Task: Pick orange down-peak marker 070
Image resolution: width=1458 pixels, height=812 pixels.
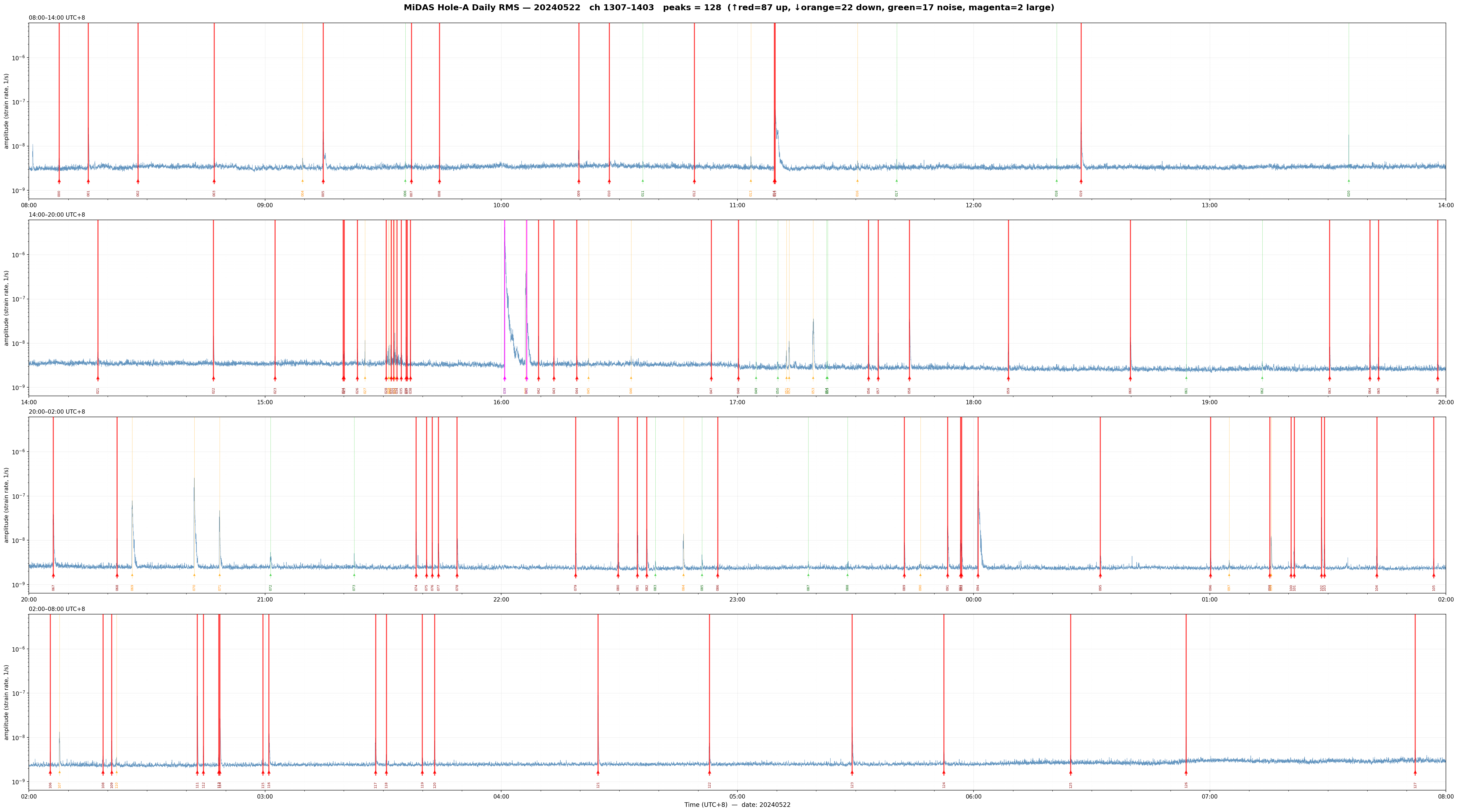Action: point(194,575)
